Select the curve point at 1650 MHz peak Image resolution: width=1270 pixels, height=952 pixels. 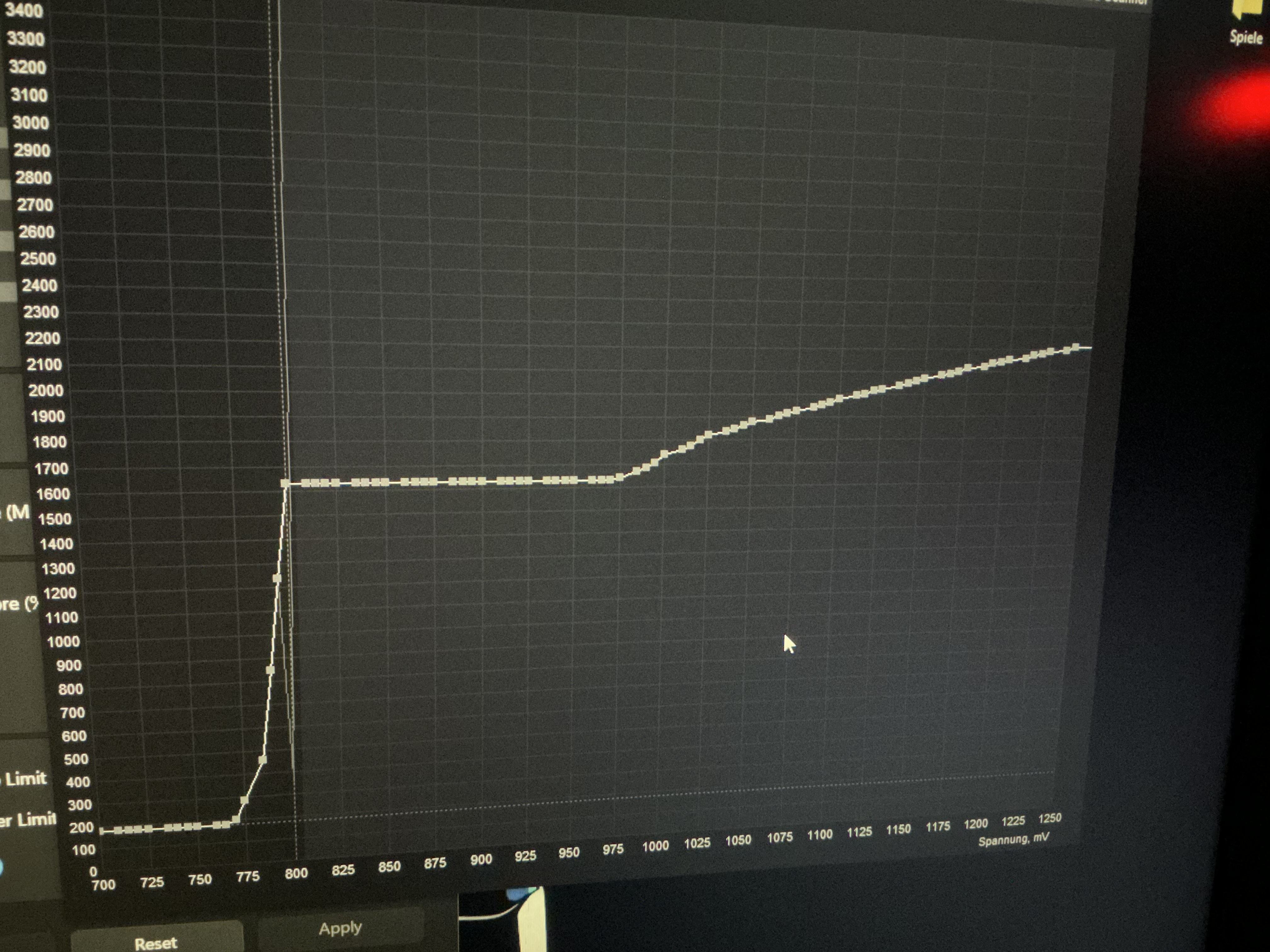(x=285, y=483)
